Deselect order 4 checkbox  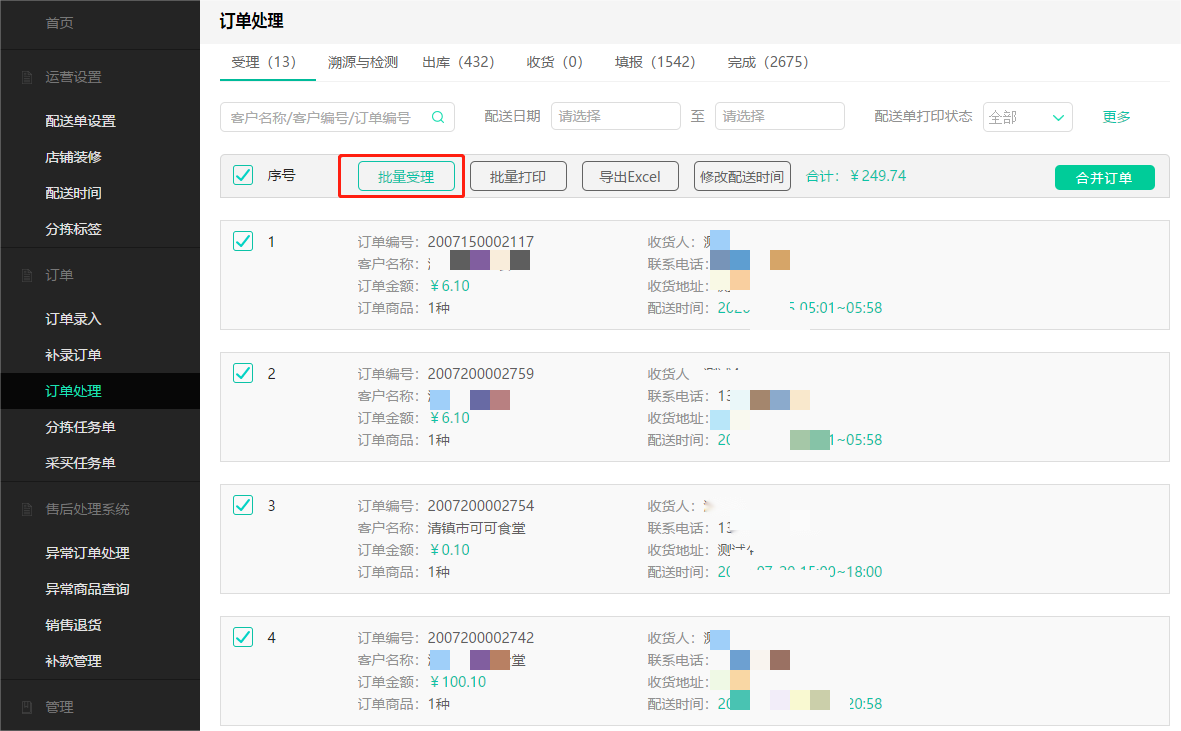coord(243,637)
